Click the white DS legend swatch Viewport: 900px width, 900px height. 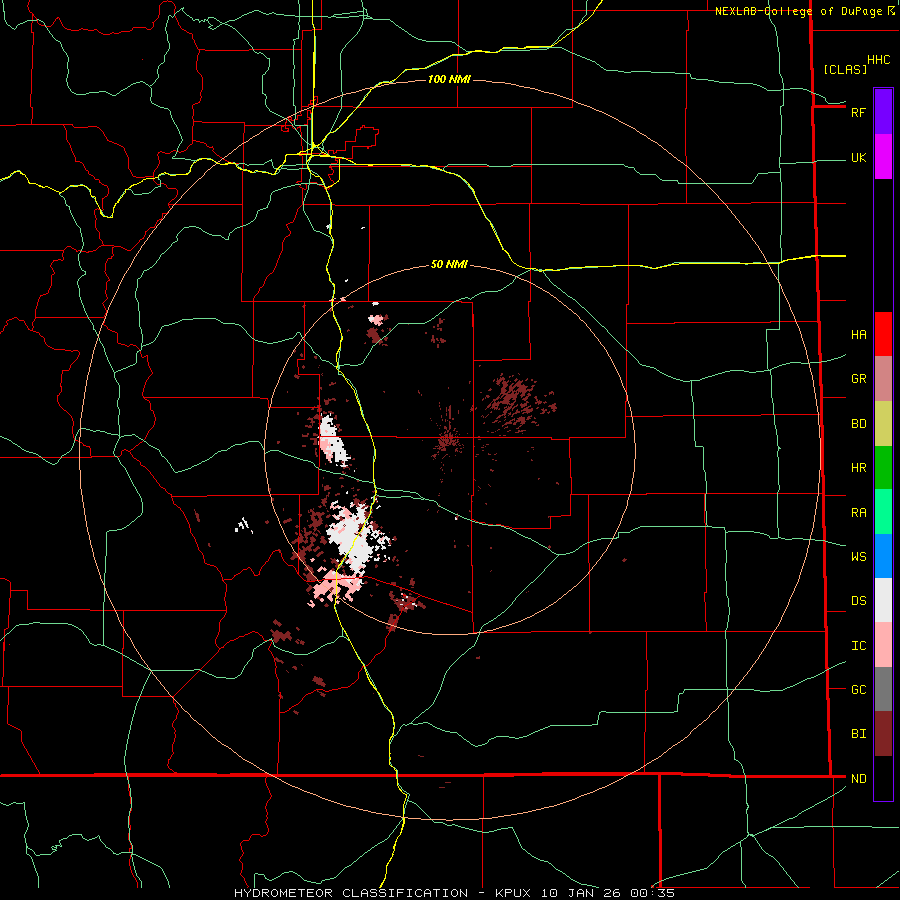tap(883, 600)
